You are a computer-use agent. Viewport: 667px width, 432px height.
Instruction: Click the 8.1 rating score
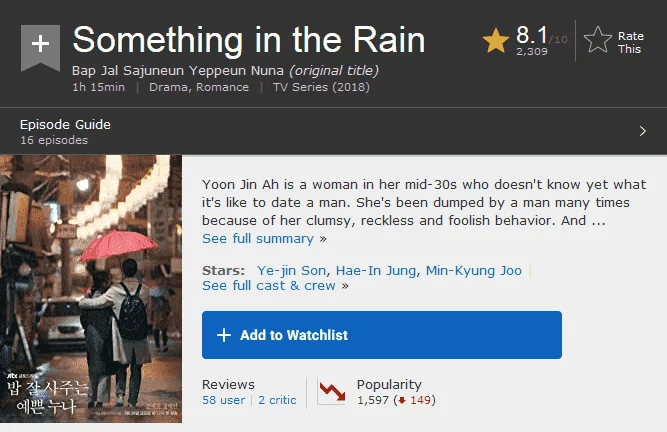pyautogui.click(x=531, y=35)
